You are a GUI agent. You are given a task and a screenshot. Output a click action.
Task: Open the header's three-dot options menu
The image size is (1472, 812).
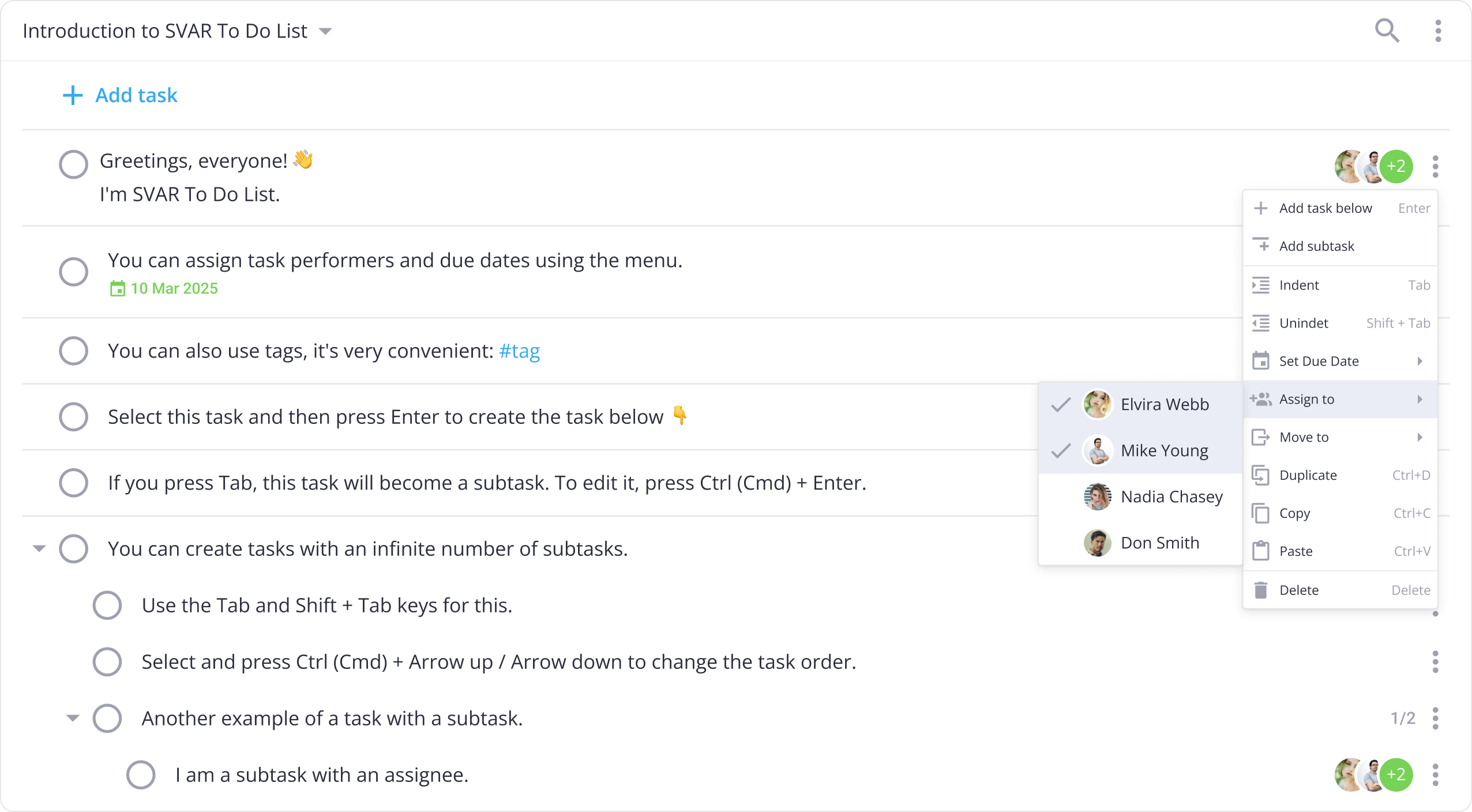click(x=1438, y=31)
